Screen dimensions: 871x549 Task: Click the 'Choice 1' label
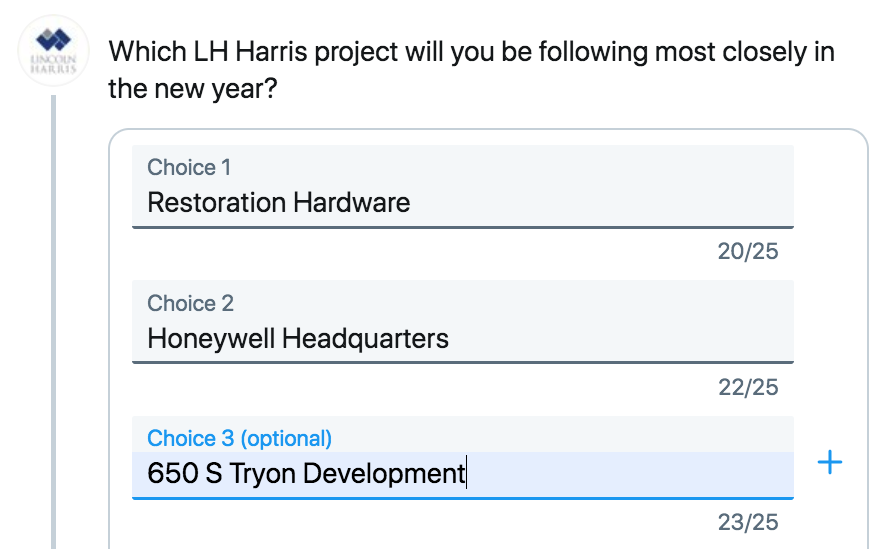click(x=189, y=167)
